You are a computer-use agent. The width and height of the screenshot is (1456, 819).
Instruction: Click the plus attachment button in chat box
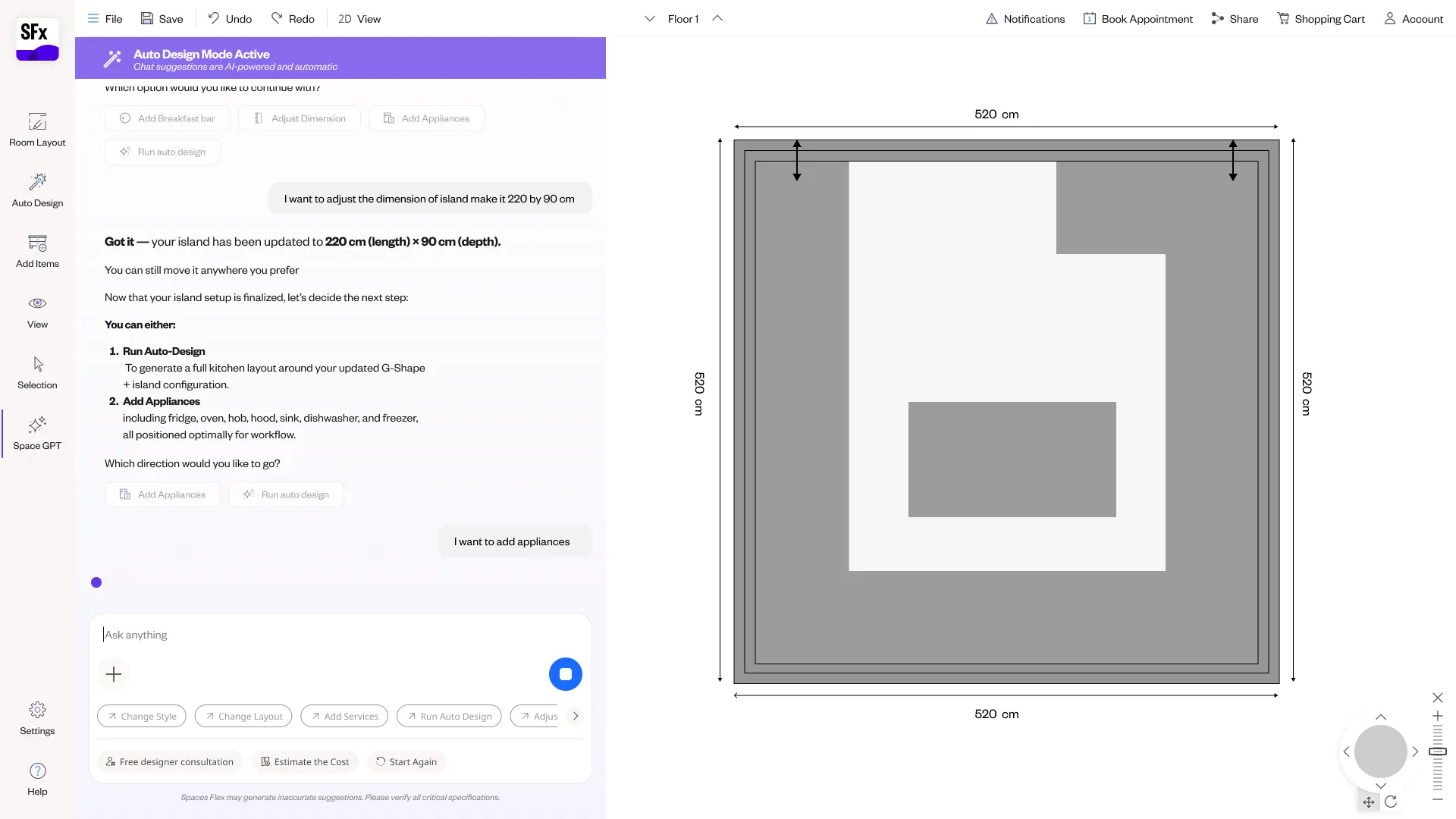(x=114, y=674)
